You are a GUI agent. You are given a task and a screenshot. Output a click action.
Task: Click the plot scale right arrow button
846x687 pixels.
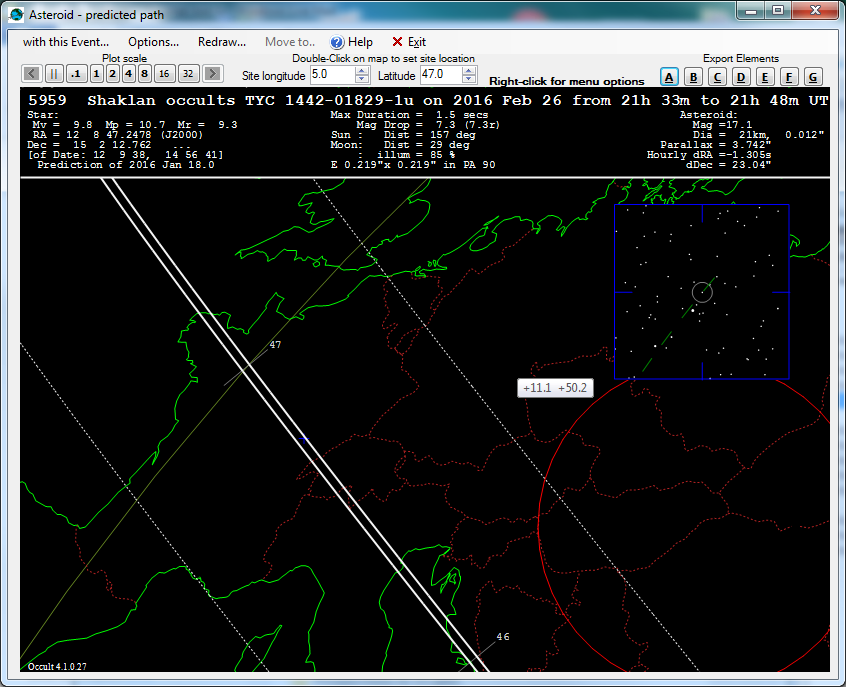[x=211, y=74]
